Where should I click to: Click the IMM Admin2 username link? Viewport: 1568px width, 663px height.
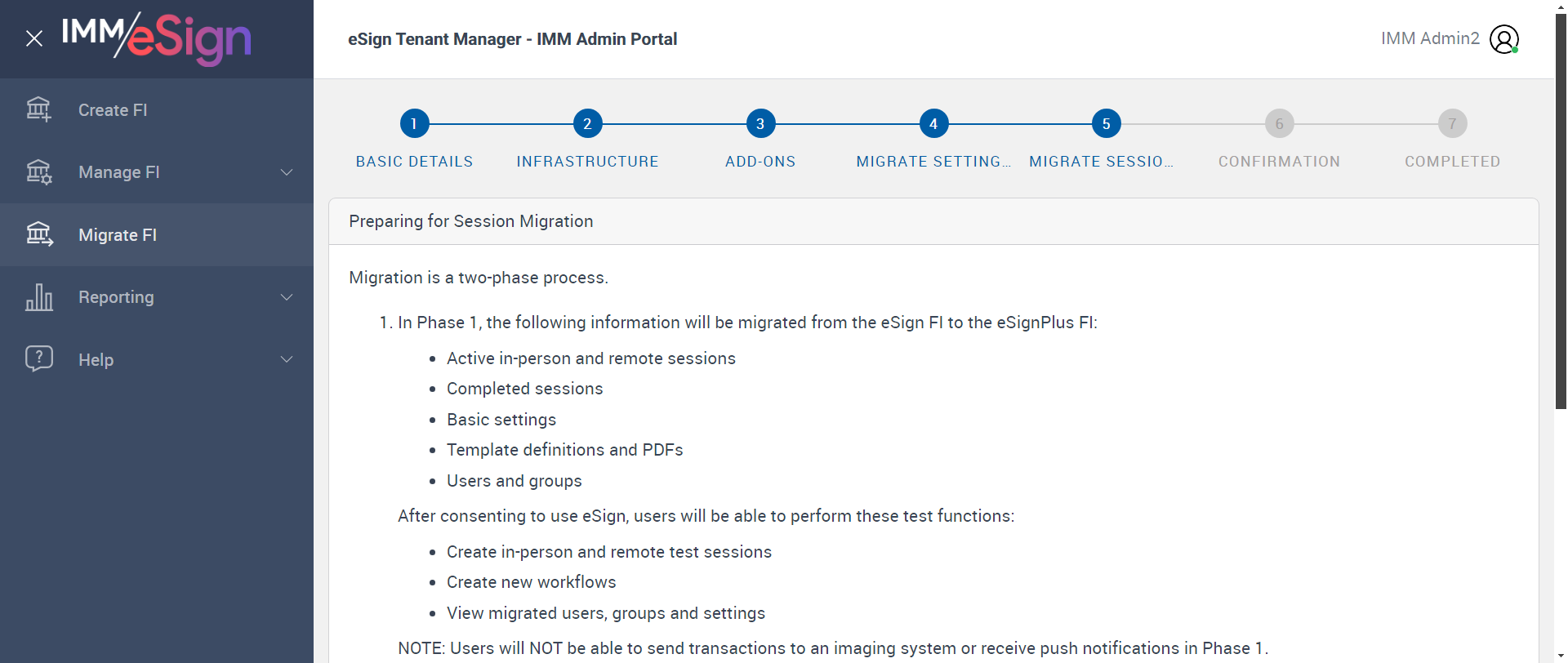point(1430,38)
